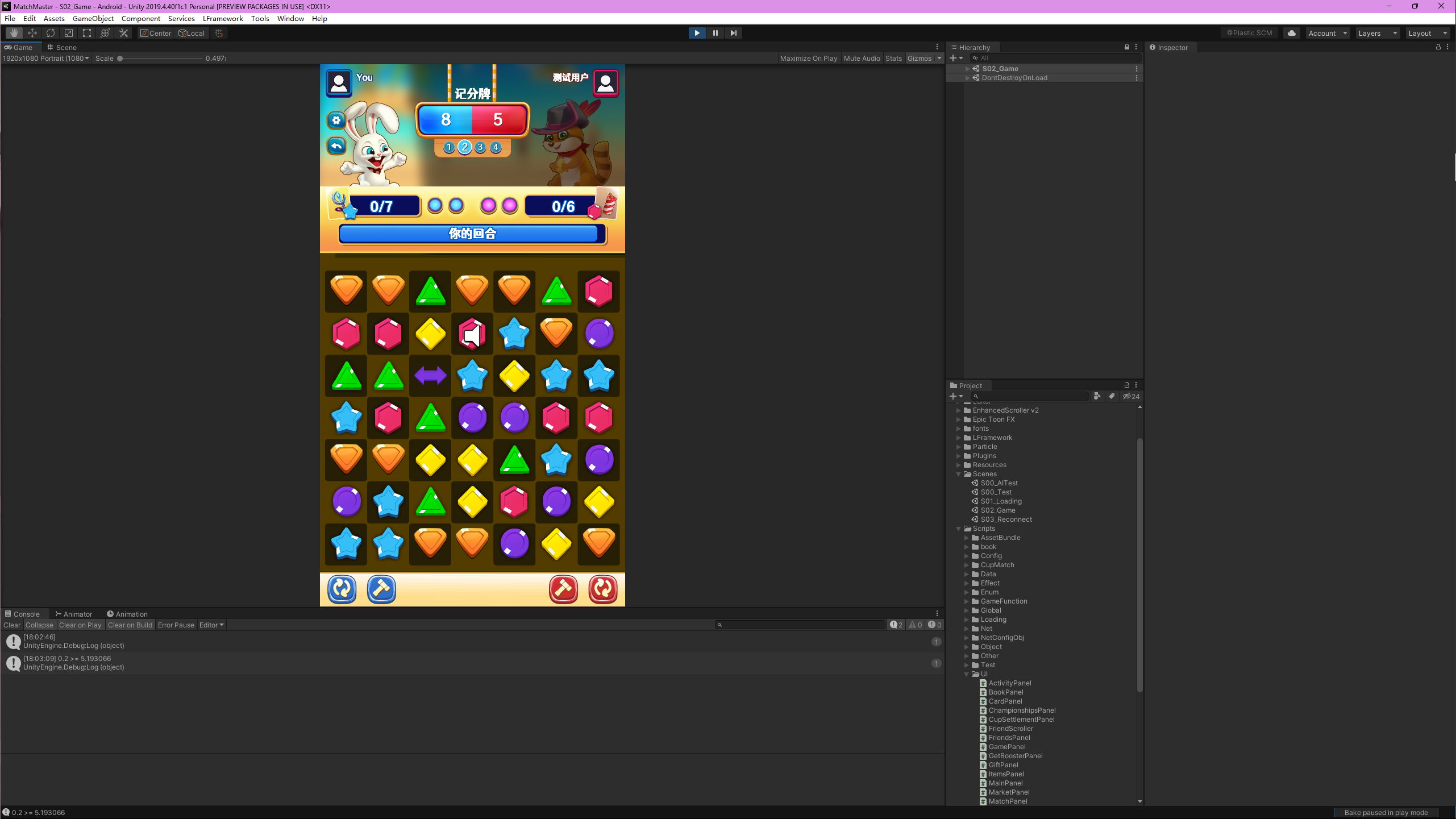Click the speaker gem tile
This screenshot has width=1456, height=819.
[x=472, y=334]
